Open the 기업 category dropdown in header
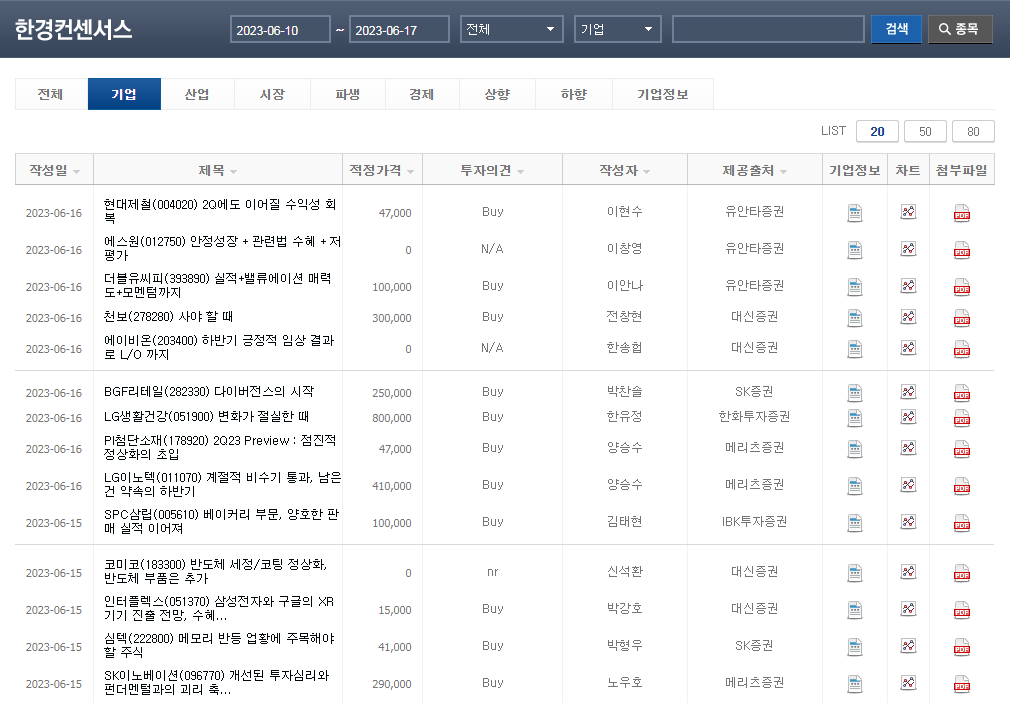The image size is (1010, 703). click(617, 30)
